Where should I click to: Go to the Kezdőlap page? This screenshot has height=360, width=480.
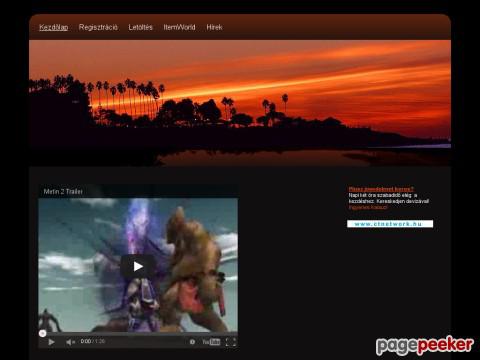pyautogui.click(x=54, y=27)
